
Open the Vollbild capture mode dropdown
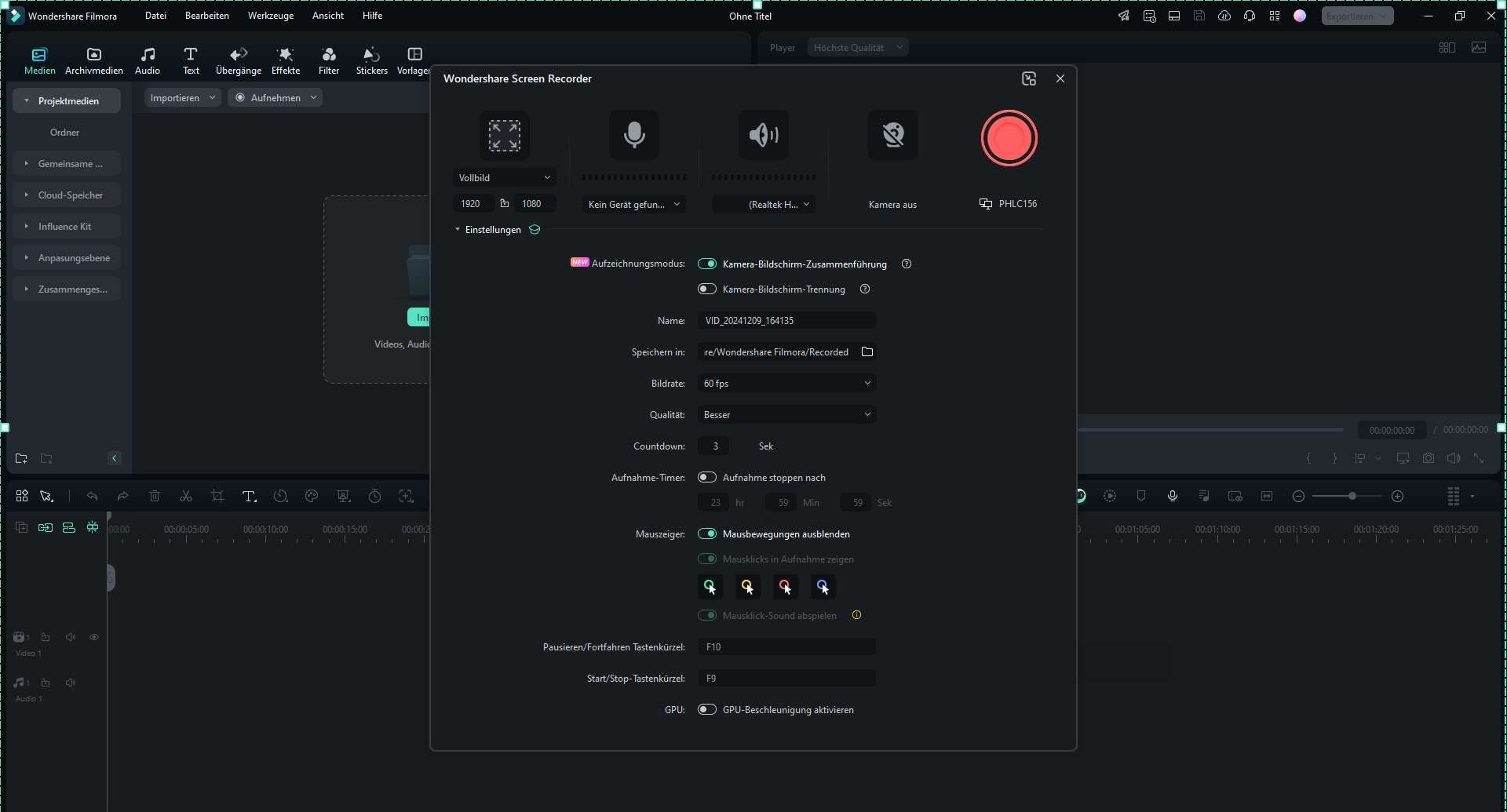point(505,178)
